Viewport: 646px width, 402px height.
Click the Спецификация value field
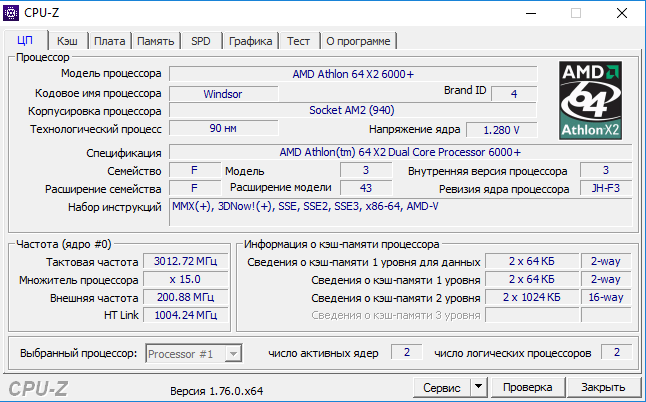399,152
